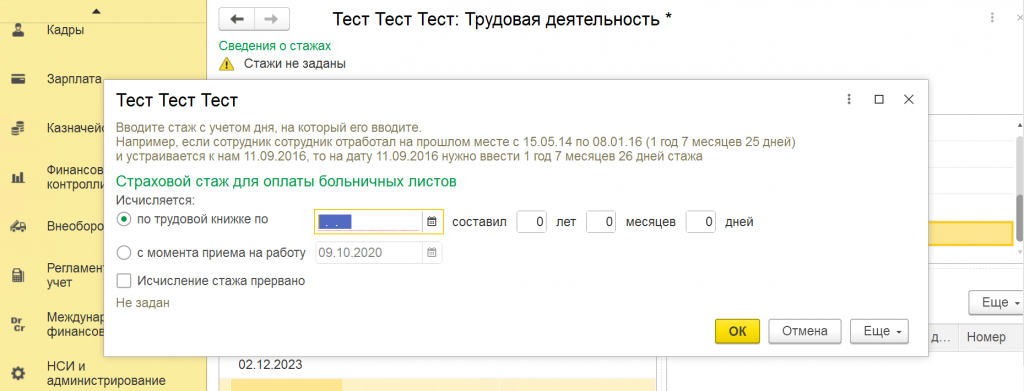Go back with the left arrow button
This screenshot has width=1024, height=391.
[x=237, y=20]
